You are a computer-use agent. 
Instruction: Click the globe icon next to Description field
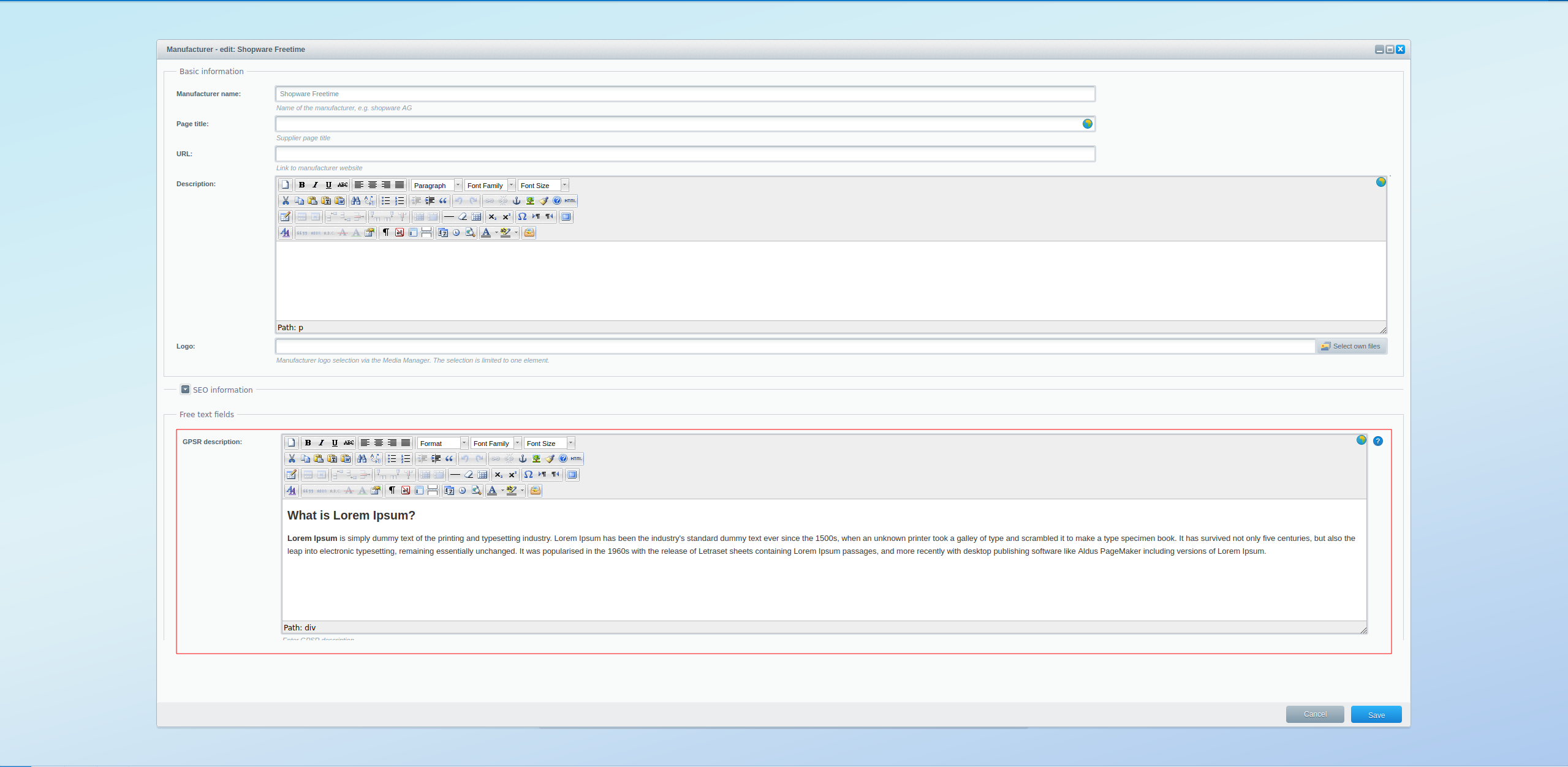coord(1381,182)
